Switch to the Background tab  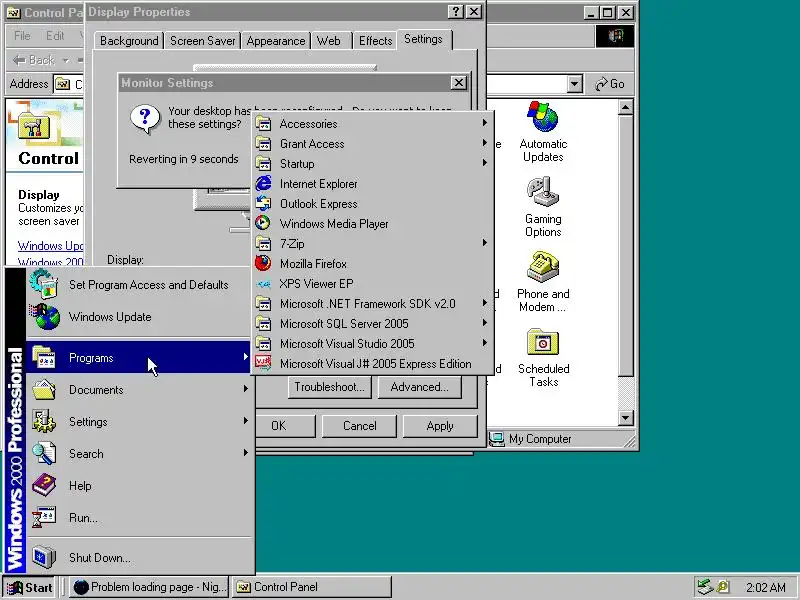coord(129,41)
